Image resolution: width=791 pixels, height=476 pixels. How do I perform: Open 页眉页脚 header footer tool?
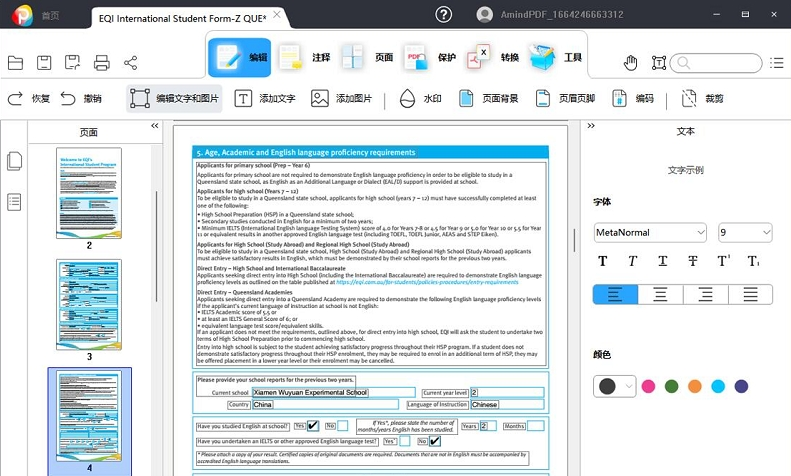pos(565,98)
